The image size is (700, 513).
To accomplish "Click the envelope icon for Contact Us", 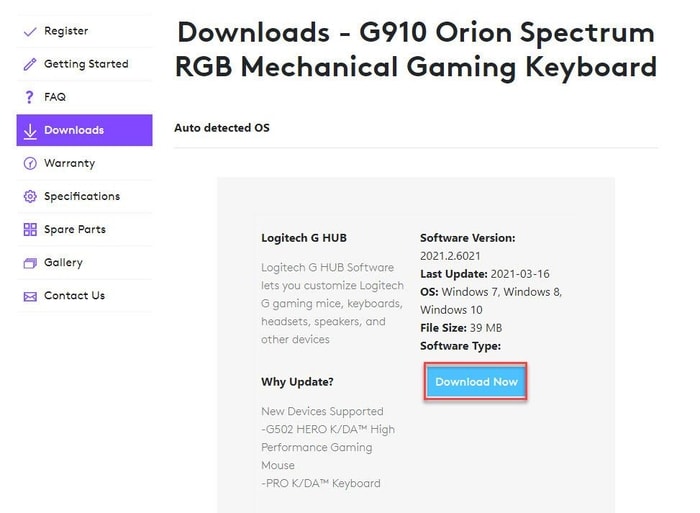I will (30, 296).
